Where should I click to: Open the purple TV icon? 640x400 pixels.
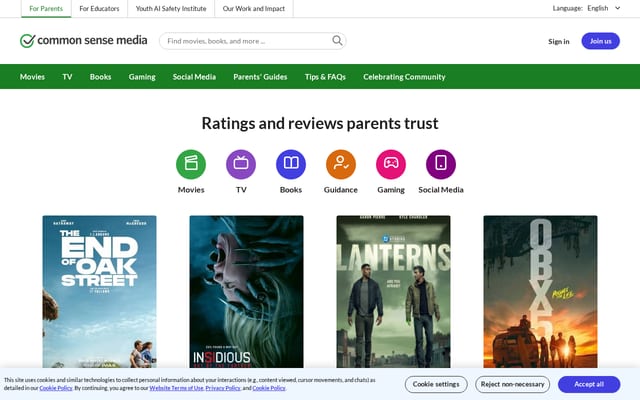241,164
